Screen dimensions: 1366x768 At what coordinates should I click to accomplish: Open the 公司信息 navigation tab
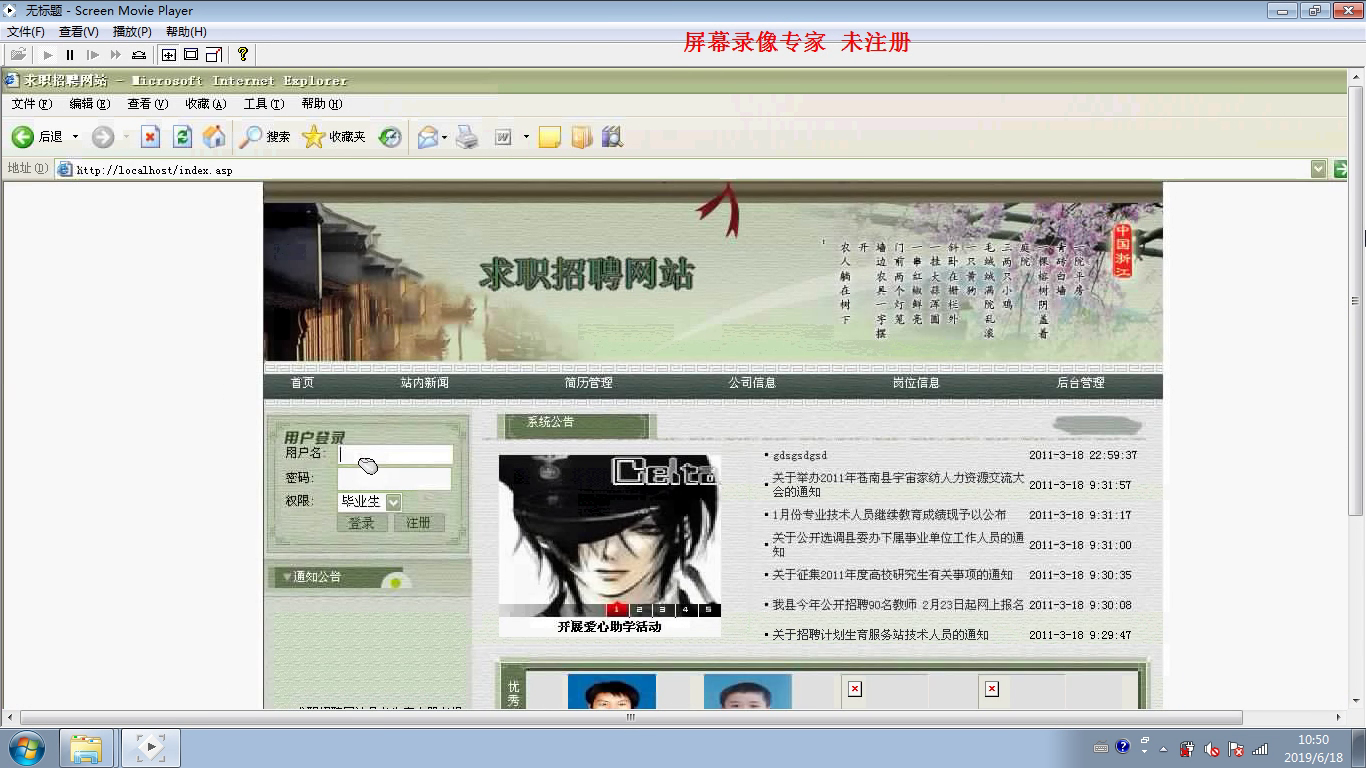point(752,383)
